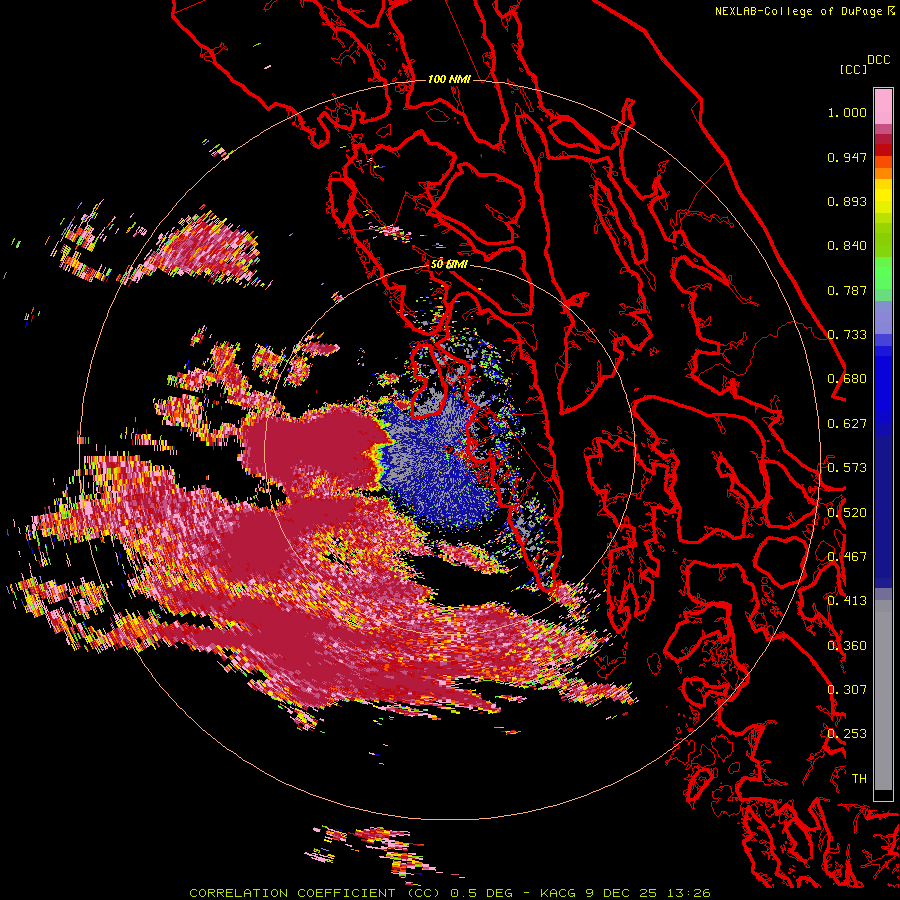
Task: Click the 0.787 legend value
Action: pyautogui.click(x=847, y=290)
